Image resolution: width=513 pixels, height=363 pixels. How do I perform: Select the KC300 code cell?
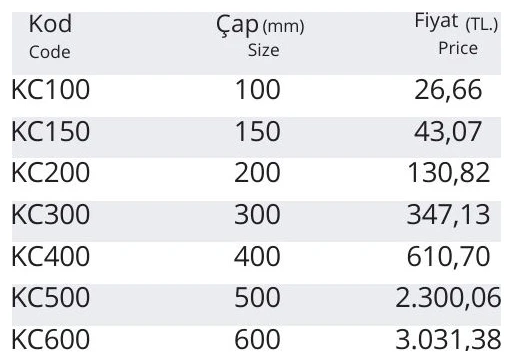(51, 214)
